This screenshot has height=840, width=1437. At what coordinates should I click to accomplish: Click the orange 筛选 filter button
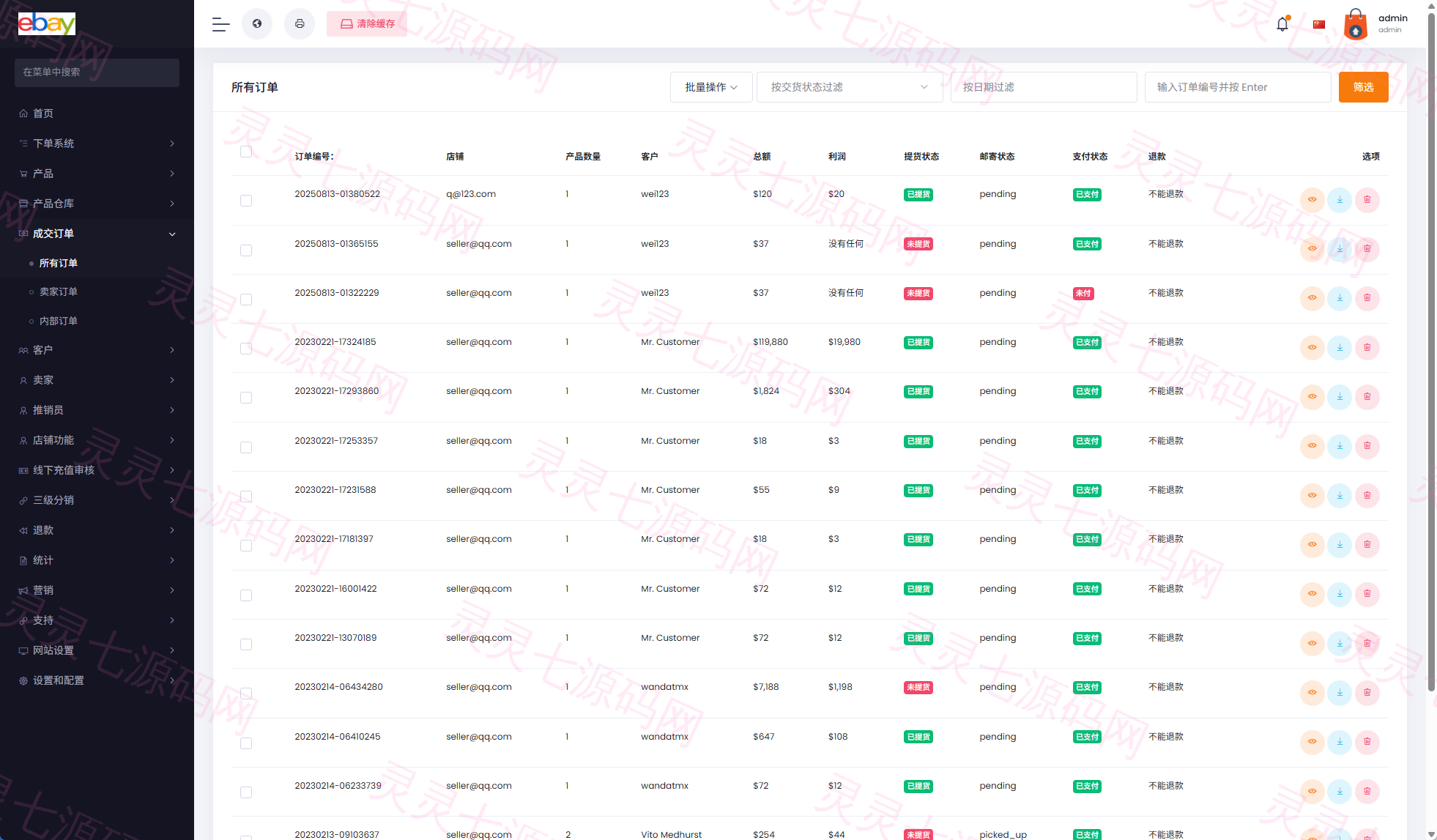pos(1363,87)
